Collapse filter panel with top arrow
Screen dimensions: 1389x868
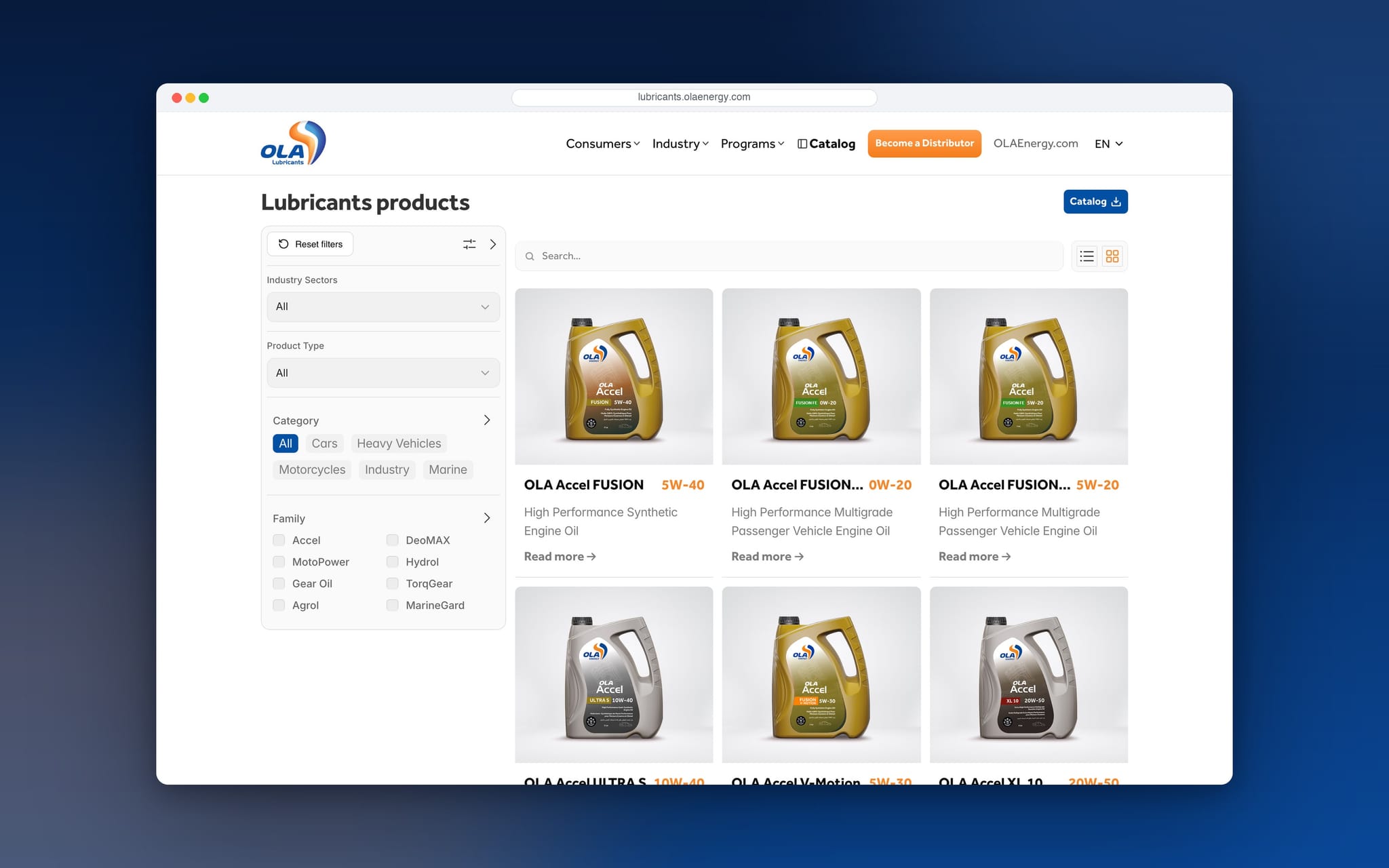click(x=493, y=244)
